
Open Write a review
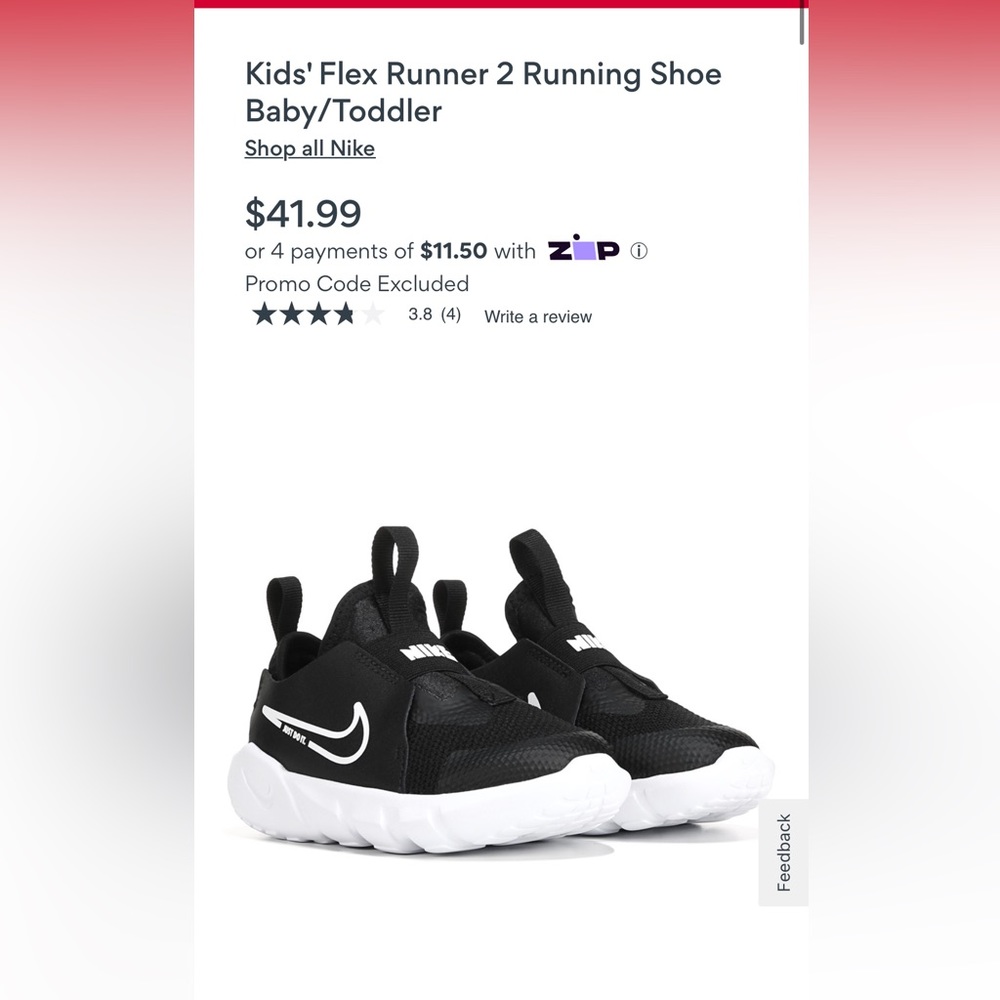tap(536, 316)
